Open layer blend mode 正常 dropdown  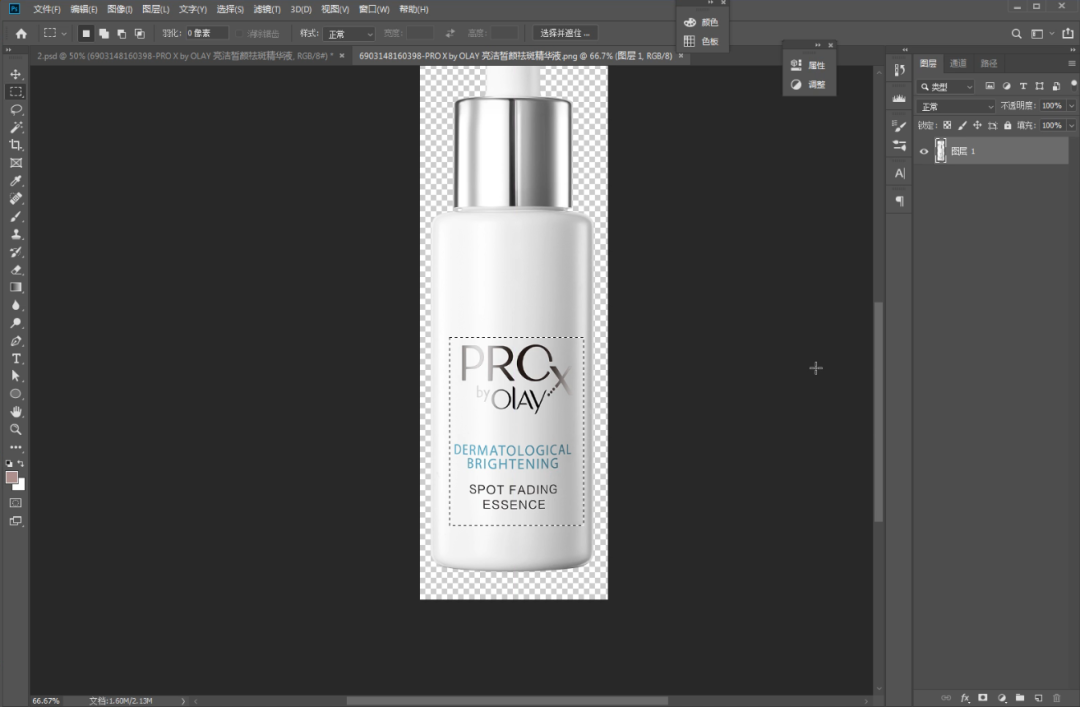pos(956,106)
